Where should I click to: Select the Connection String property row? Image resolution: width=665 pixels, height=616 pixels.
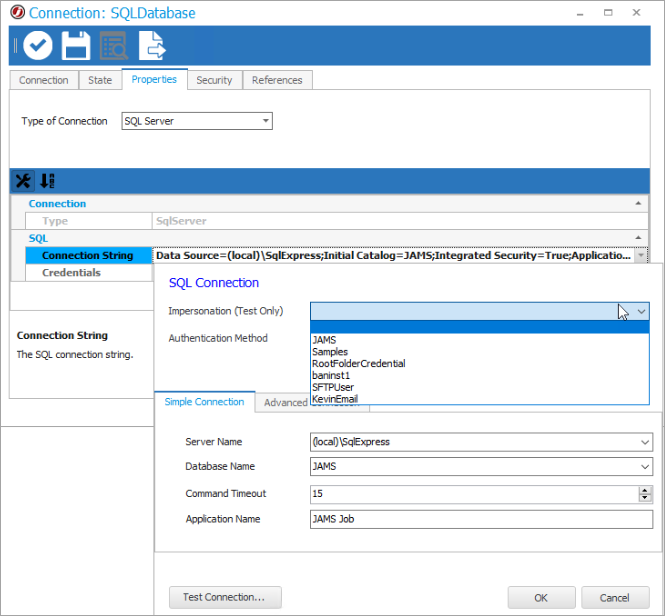88,255
